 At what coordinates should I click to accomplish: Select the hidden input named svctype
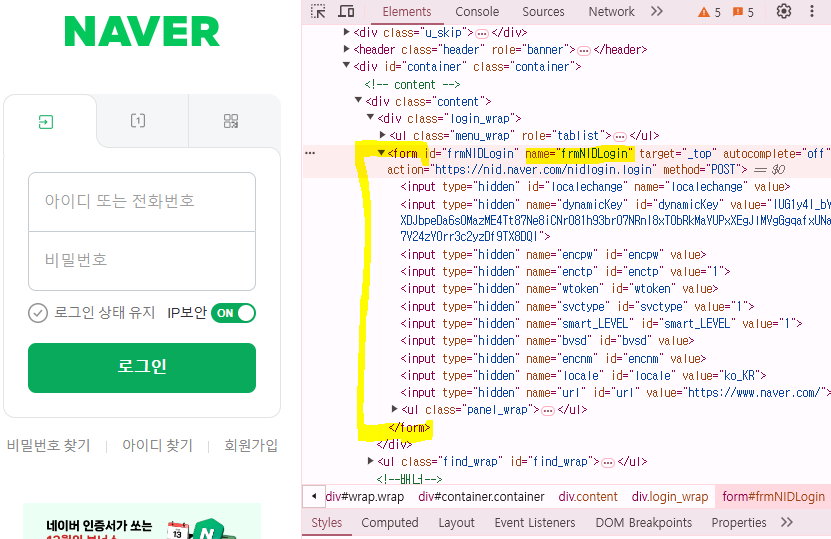(x=577, y=307)
